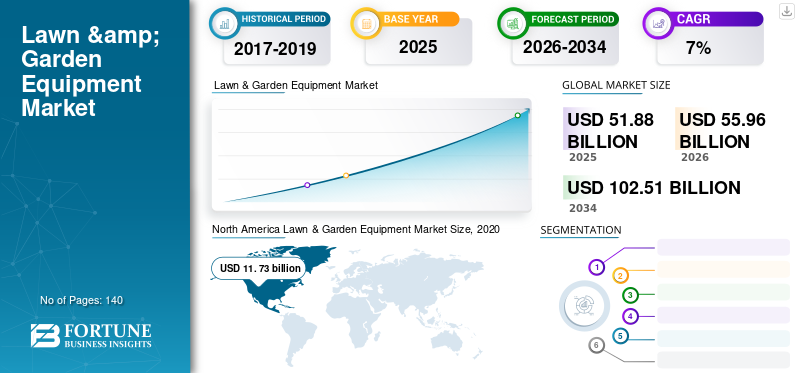Click the Base Year calendar icon

(366, 23)
